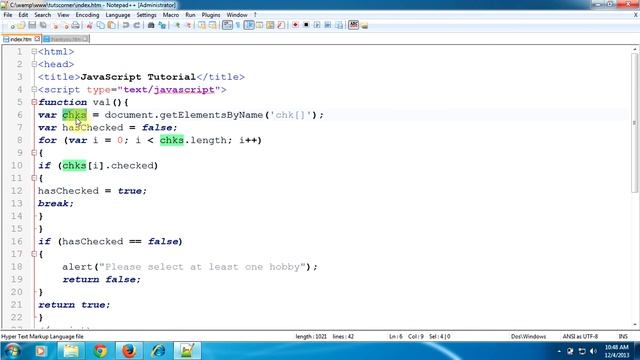The width and height of the screenshot is (640, 360).
Task: Save the recorded macro toolbar icon
Action: [339, 25]
